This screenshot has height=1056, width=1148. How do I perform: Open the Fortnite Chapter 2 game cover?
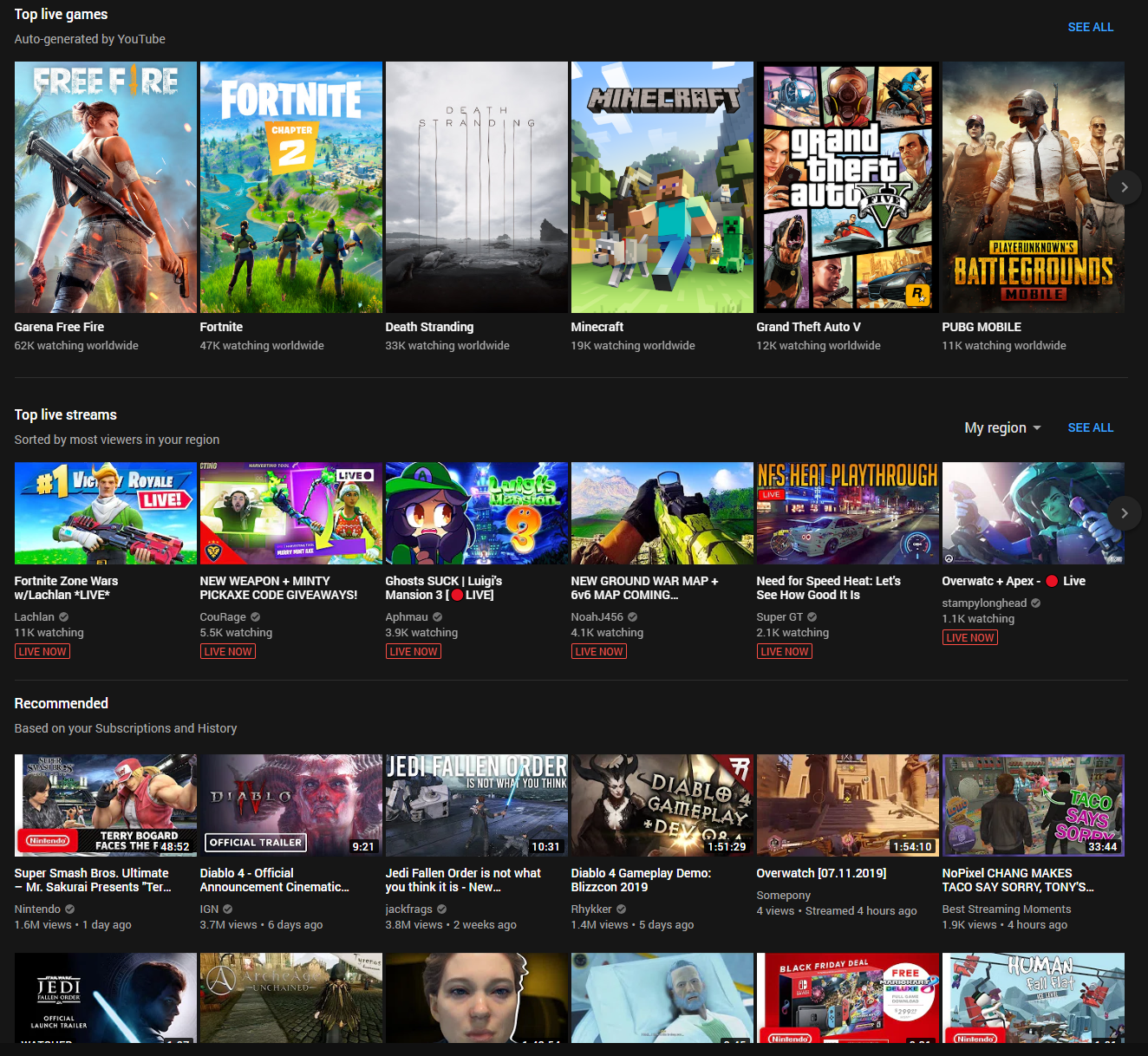coord(291,187)
